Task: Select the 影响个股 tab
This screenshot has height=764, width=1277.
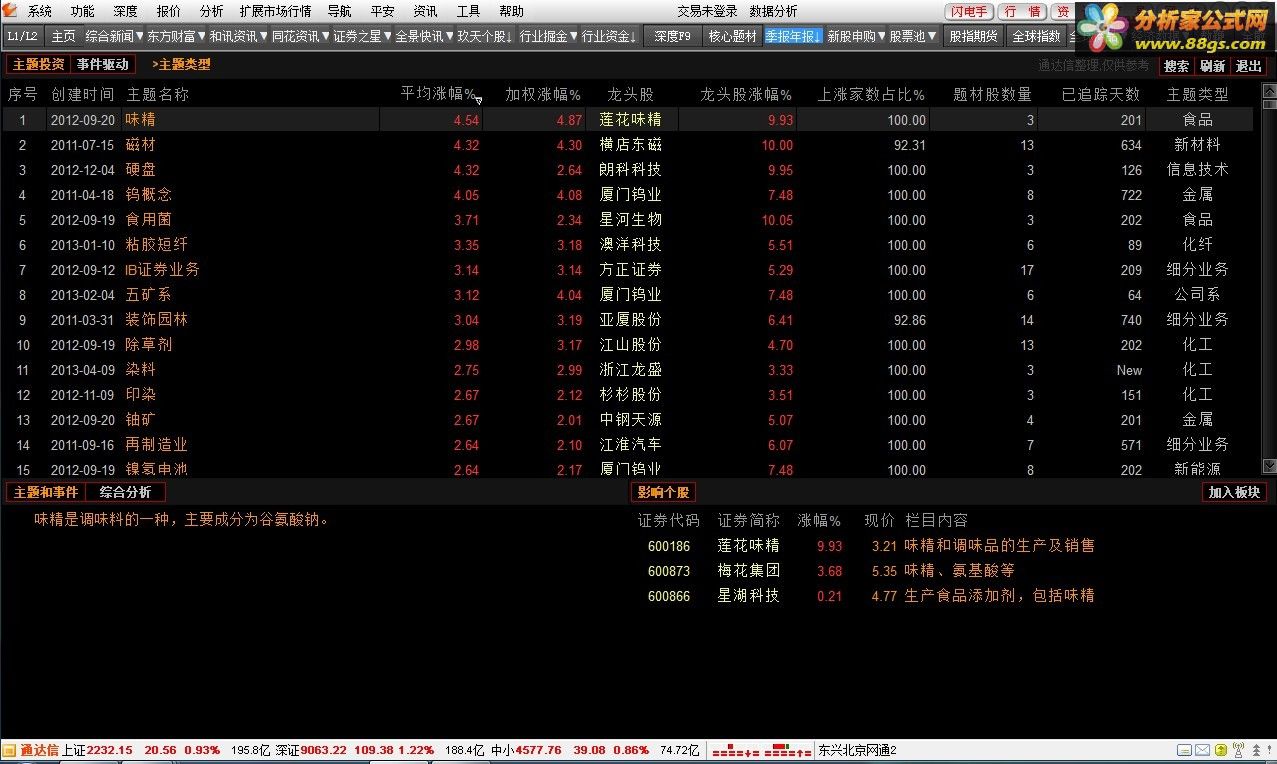Action: 663,492
